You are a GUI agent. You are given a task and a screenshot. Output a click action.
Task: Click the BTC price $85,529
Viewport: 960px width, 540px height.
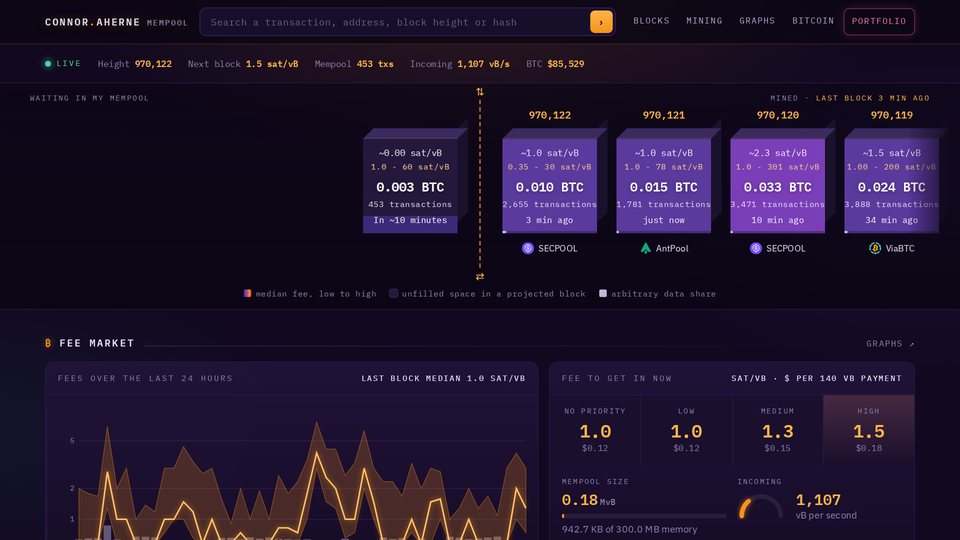click(x=565, y=64)
